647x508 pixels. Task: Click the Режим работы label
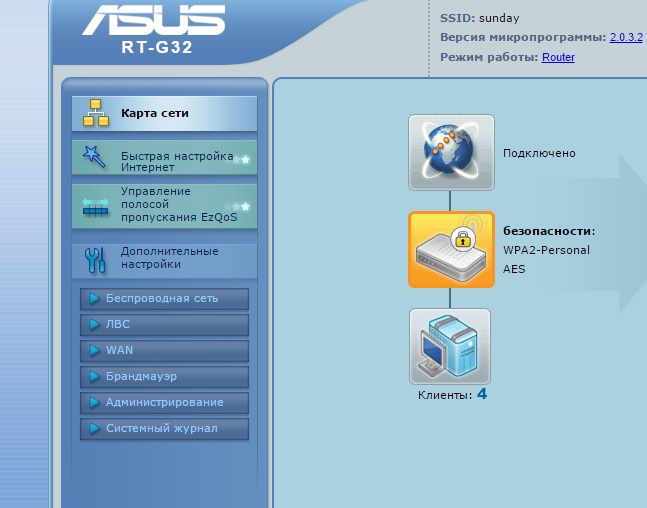click(x=489, y=57)
